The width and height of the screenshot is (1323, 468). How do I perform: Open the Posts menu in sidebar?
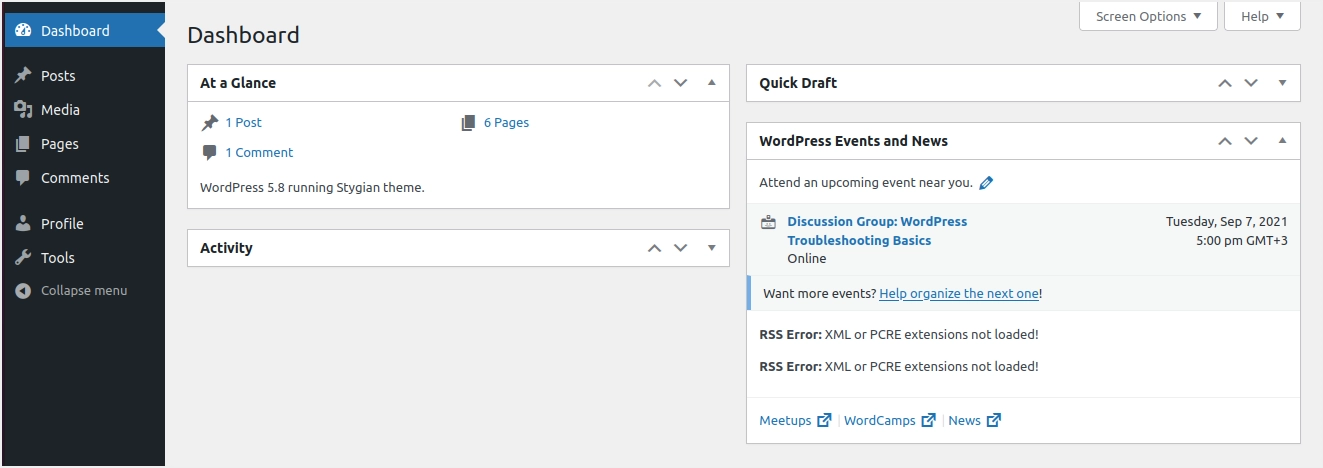tap(58, 76)
